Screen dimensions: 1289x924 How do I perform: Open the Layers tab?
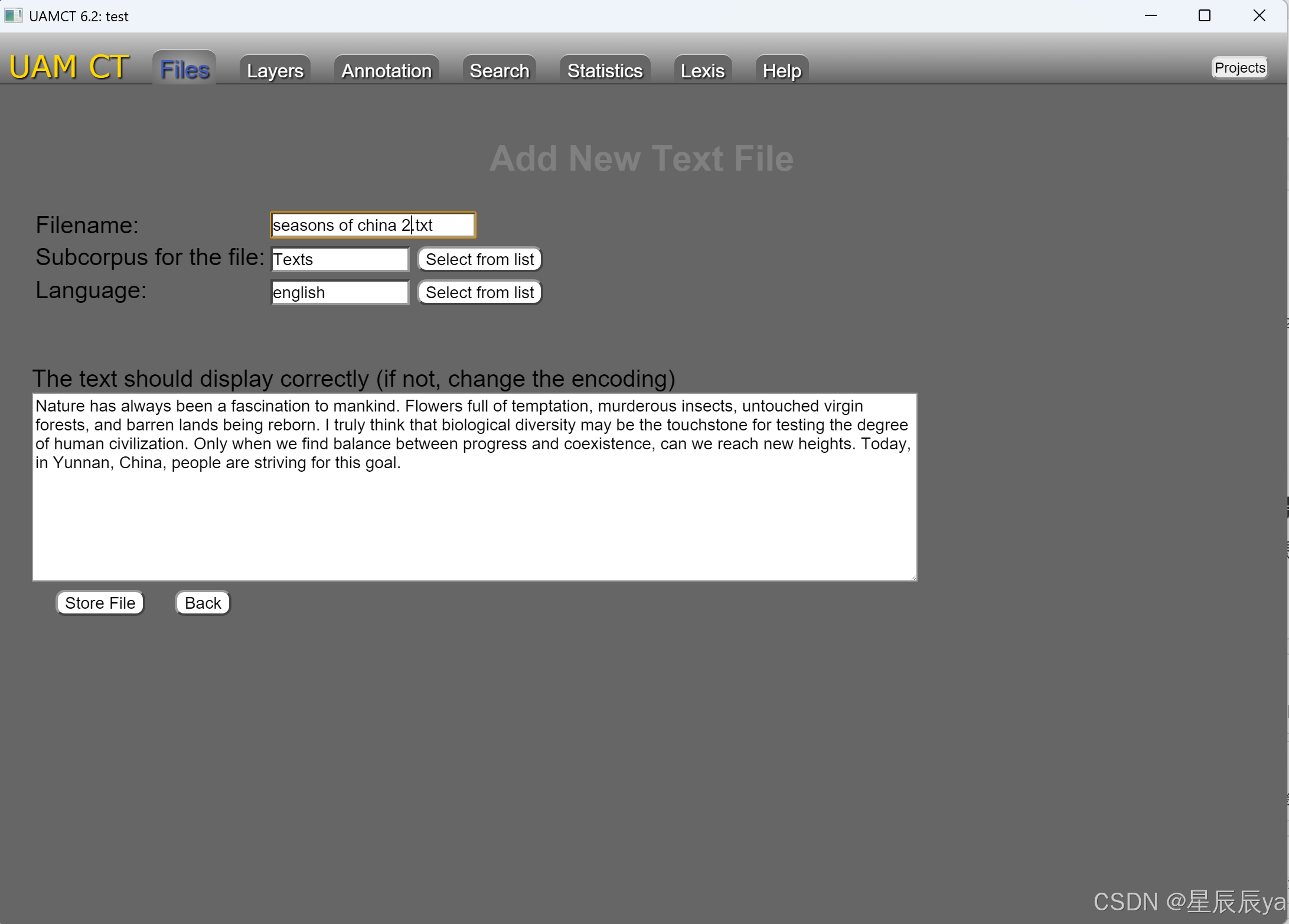pos(274,70)
